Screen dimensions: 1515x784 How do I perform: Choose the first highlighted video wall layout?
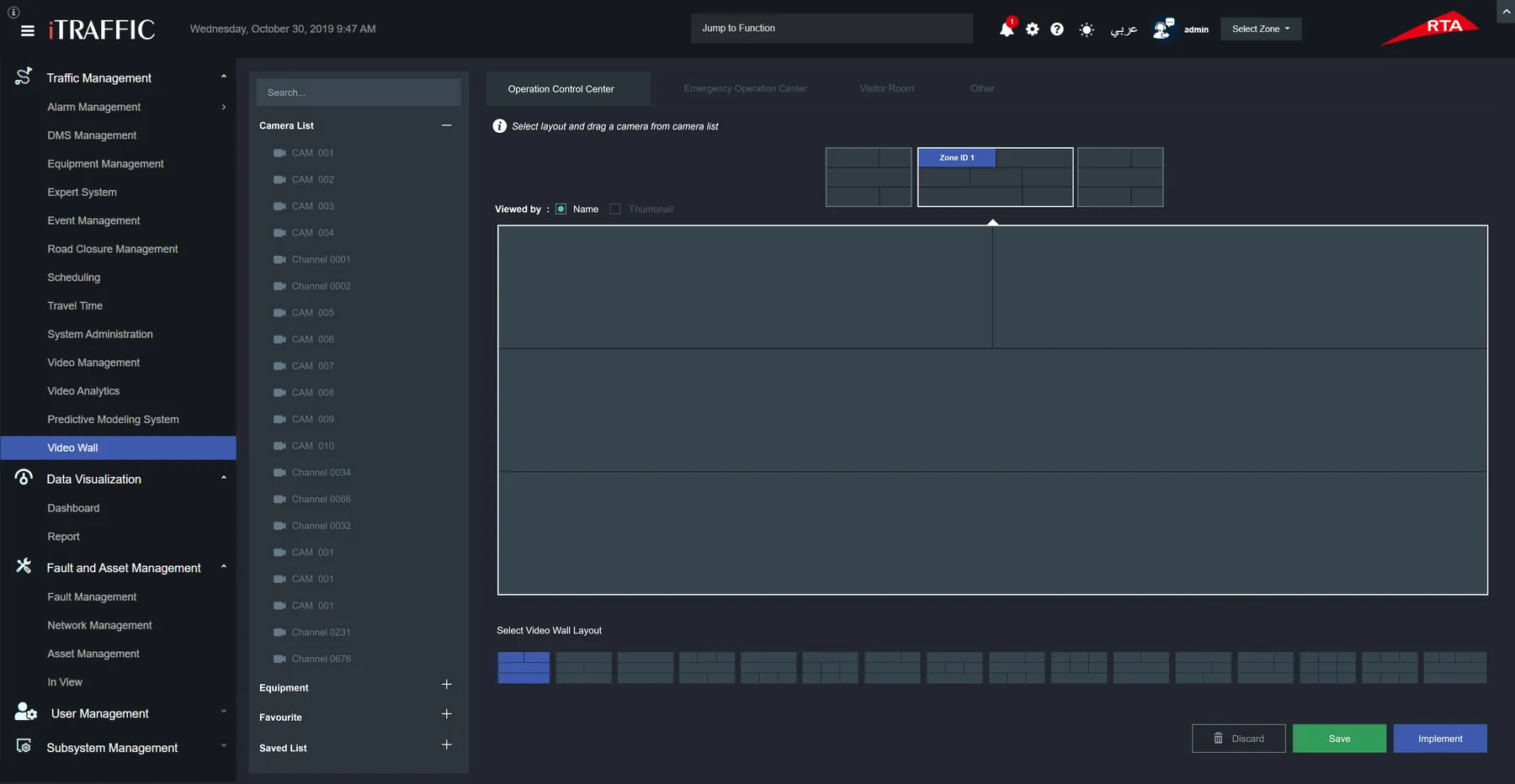tap(524, 667)
